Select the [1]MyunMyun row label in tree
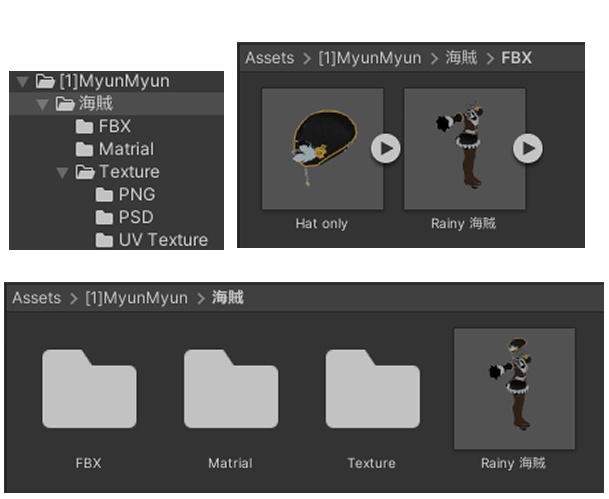 click(x=115, y=81)
